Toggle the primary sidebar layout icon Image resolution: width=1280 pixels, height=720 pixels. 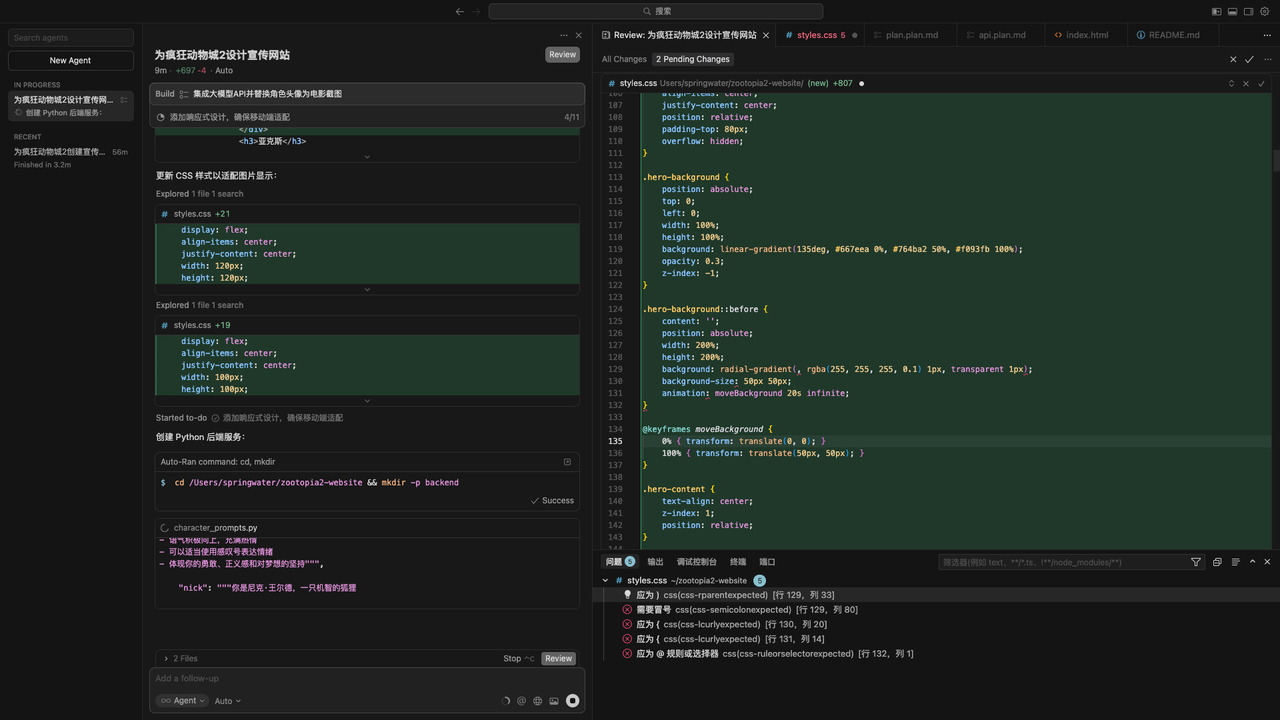click(x=1217, y=11)
